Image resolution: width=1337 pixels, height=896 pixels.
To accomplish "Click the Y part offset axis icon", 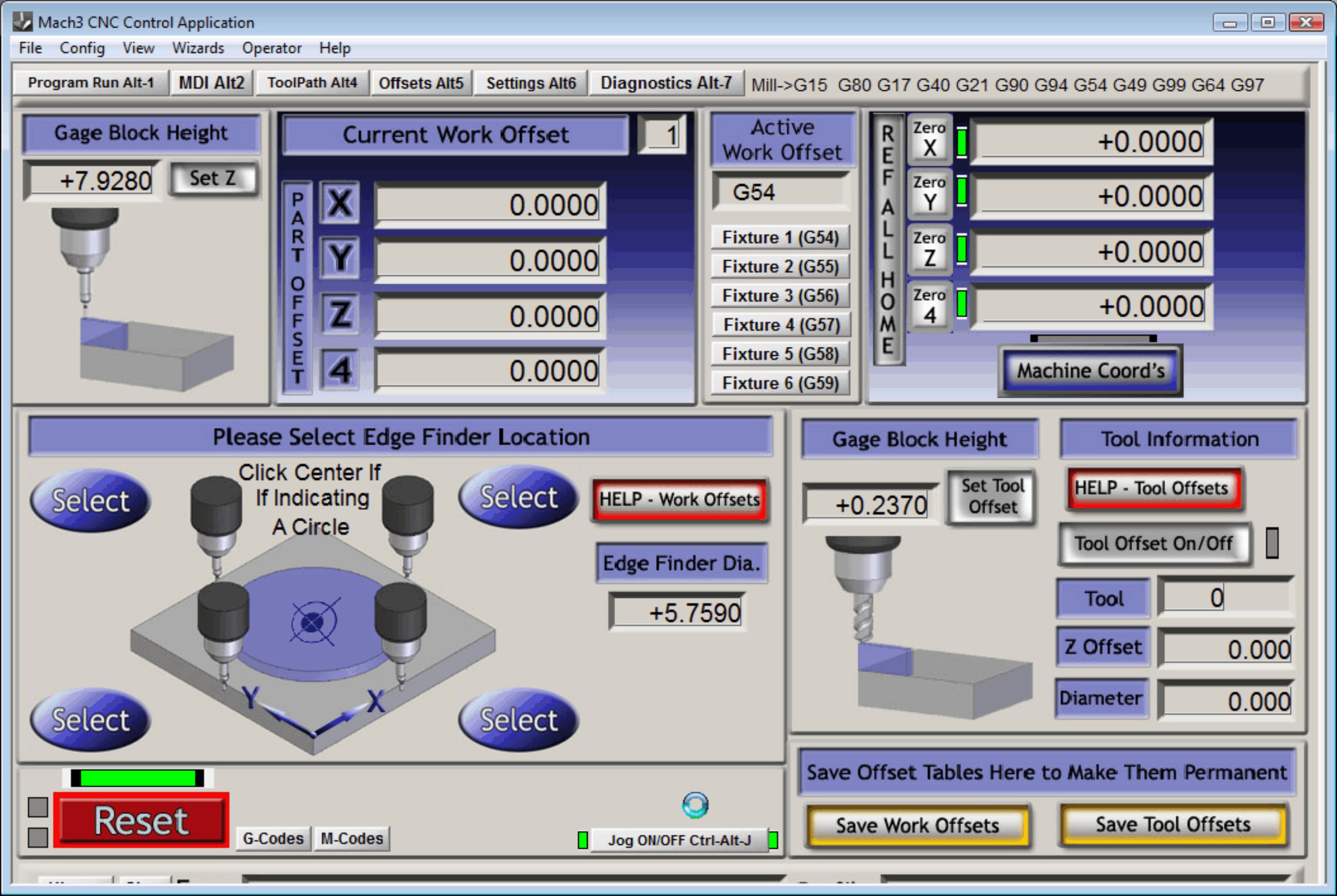I will pyautogui.click(x=340, y=258).
